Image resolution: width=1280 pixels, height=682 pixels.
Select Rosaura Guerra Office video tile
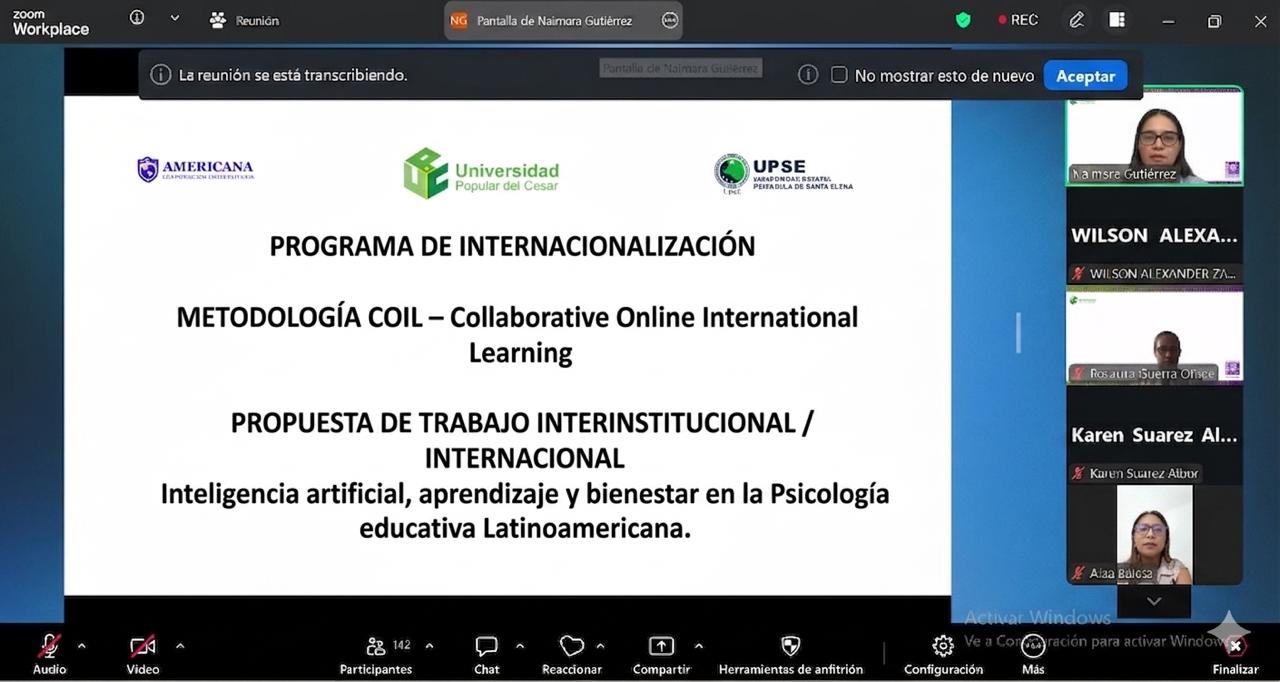coord(1154,336)
